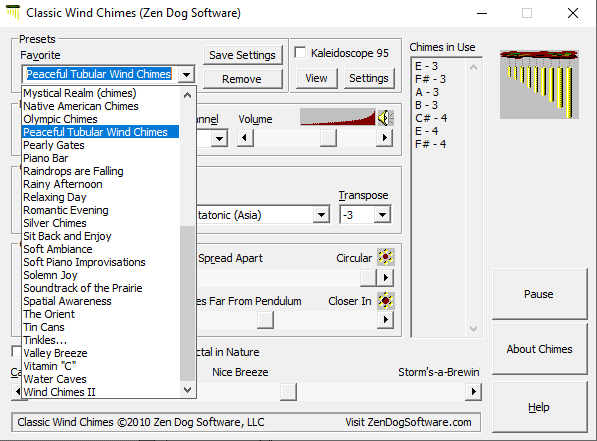Click the wind chimes picture thumbnail
Viewport: 597px width, 441px height.
click(539, 84)
